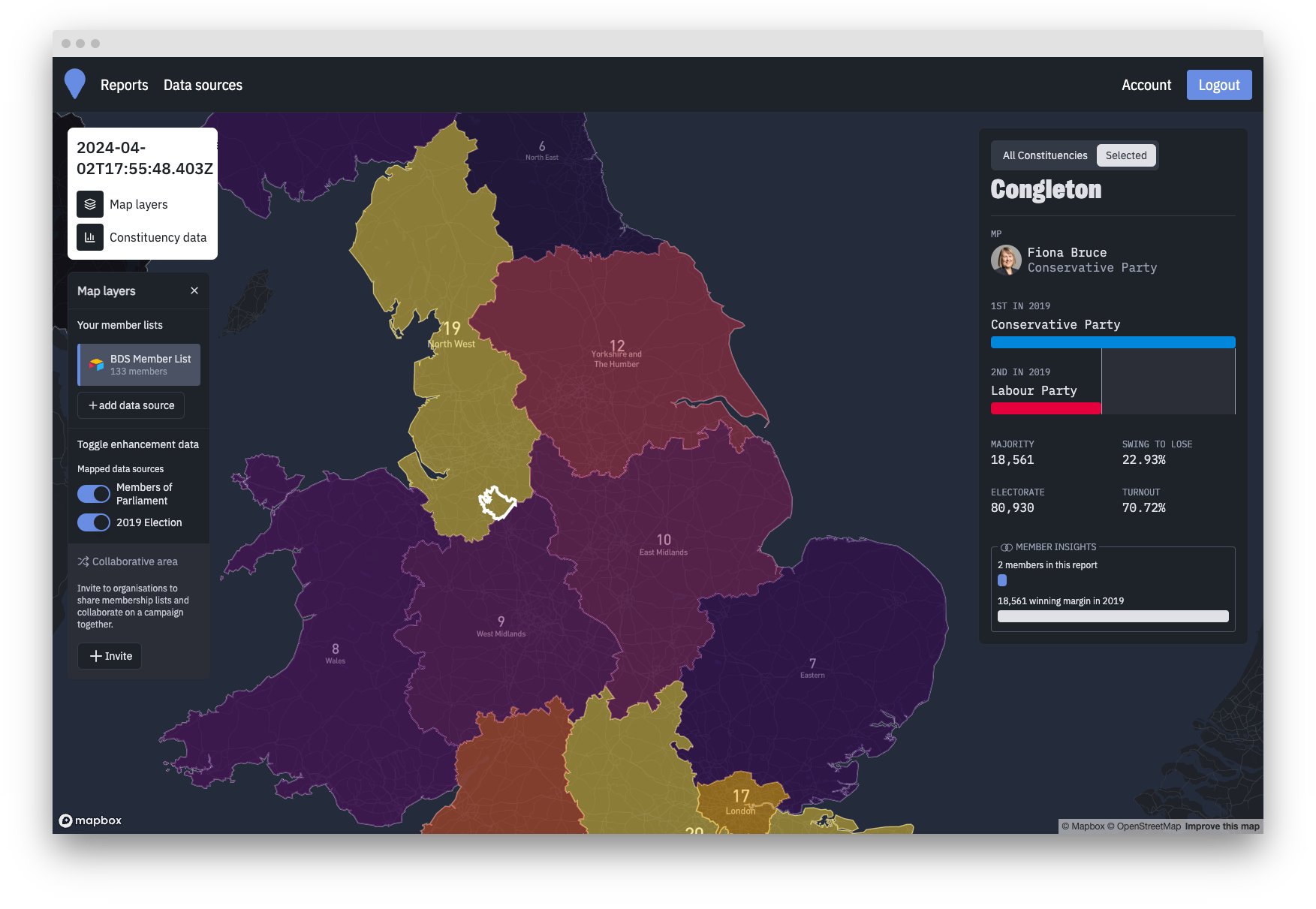The image size is (1316, 909).
Task: Click the Improve this map link
Action: pos(1221,826)
